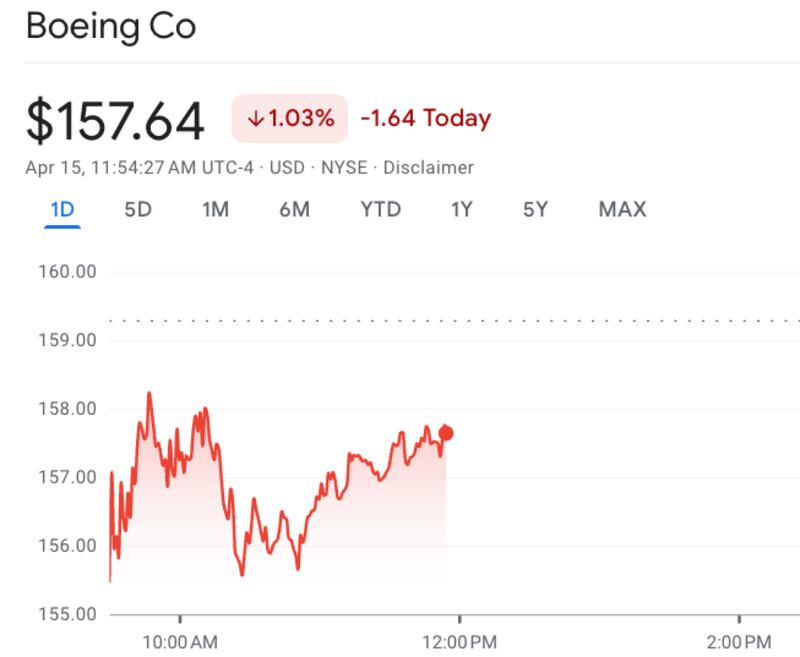Click the down arrow icon in badge
800x657 pixels.
coord(255,119)
